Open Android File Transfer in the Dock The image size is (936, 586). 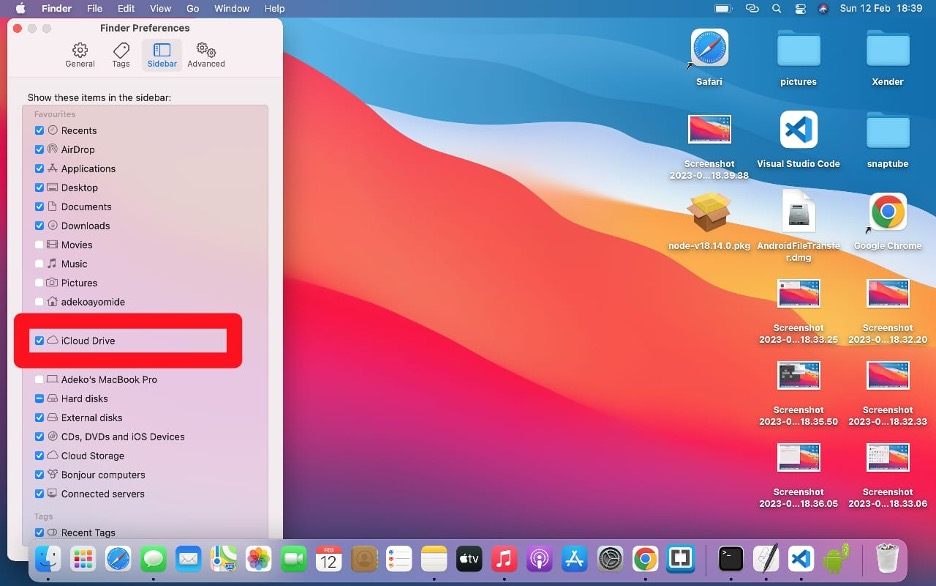pyautogui.click(x=836, y=559)
